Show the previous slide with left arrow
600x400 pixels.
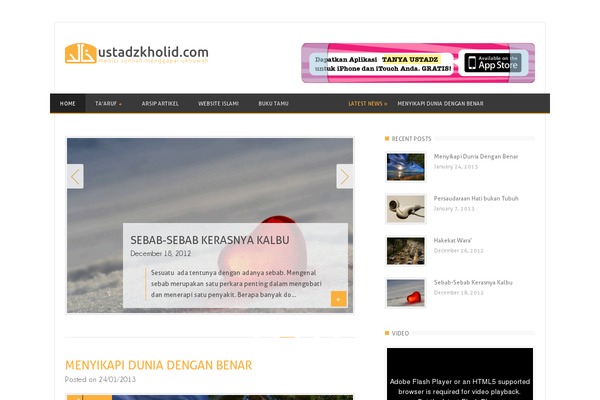coord(75,176)
